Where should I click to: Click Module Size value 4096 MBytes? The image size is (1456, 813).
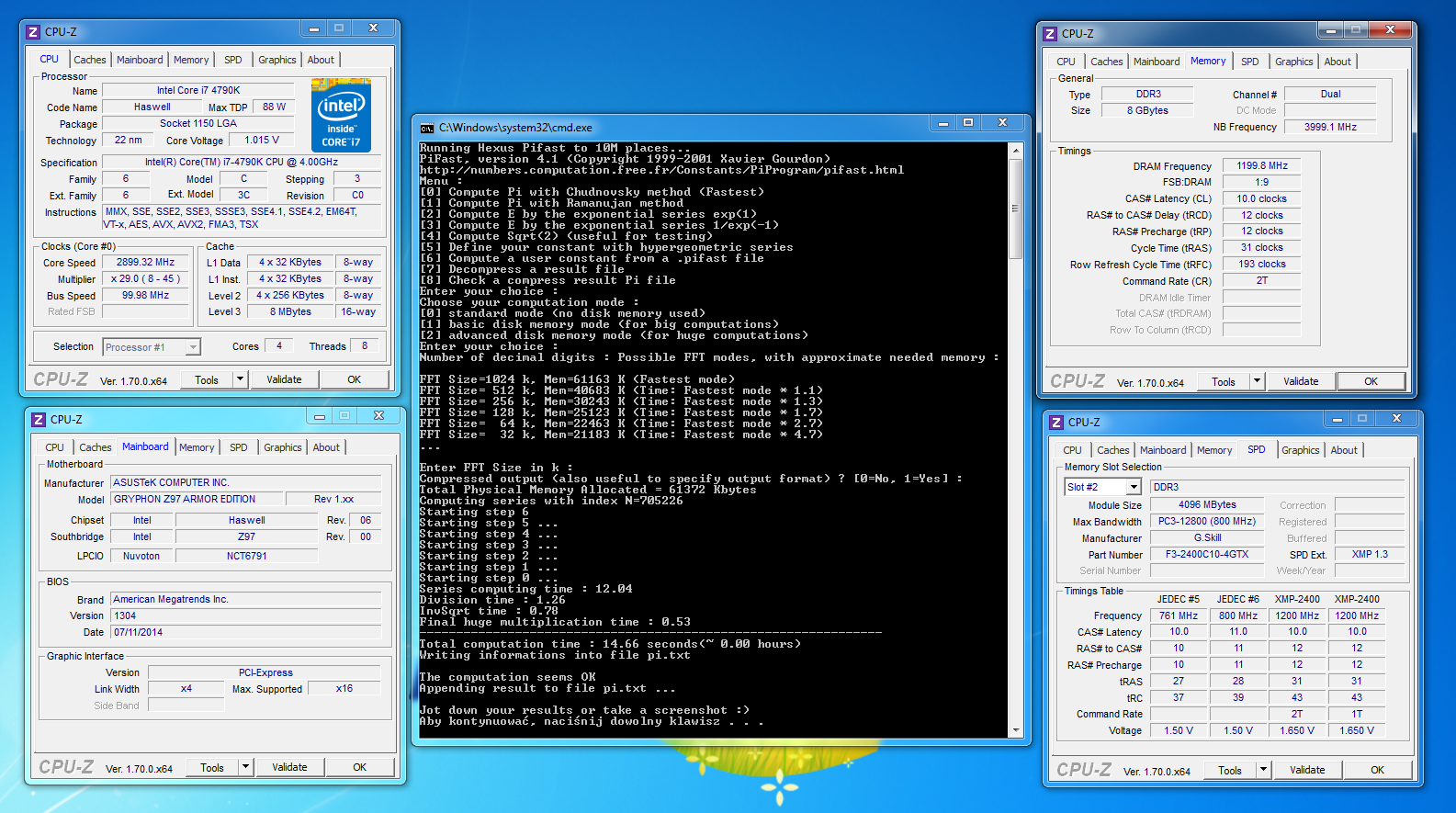tap(1207, 505)
